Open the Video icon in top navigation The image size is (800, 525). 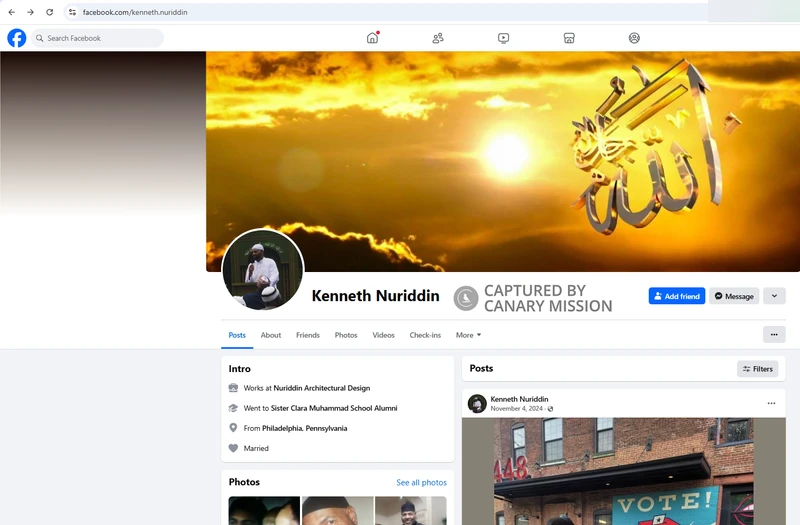(503, 38)
